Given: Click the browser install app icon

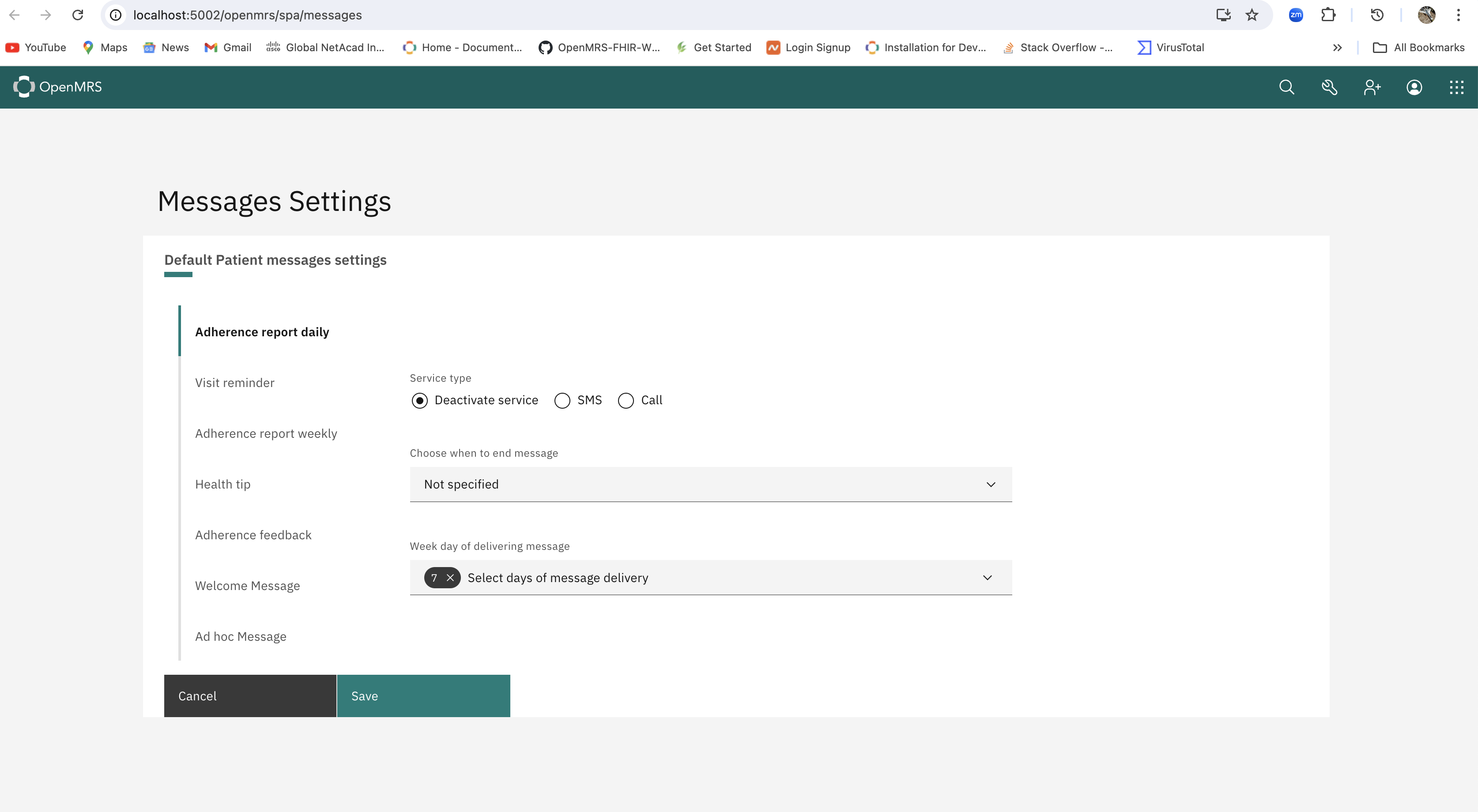Looking at the screenshot, I should tap(1223, 15).
